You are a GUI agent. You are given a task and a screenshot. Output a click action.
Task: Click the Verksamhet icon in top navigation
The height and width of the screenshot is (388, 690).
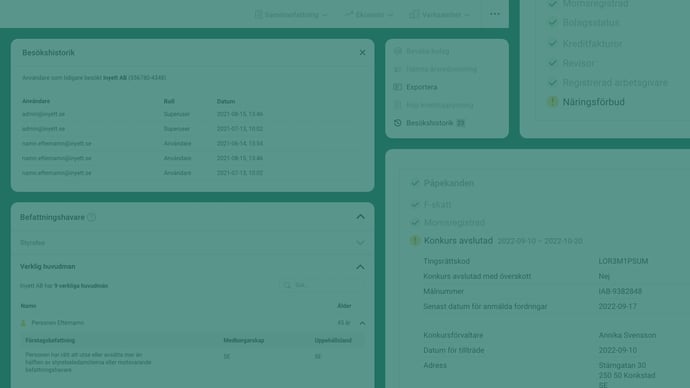coord(414,15)
